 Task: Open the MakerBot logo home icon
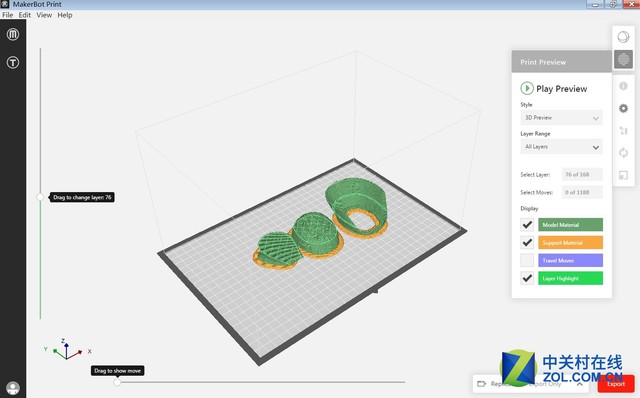pyautogui.click(x=13, y=34)
